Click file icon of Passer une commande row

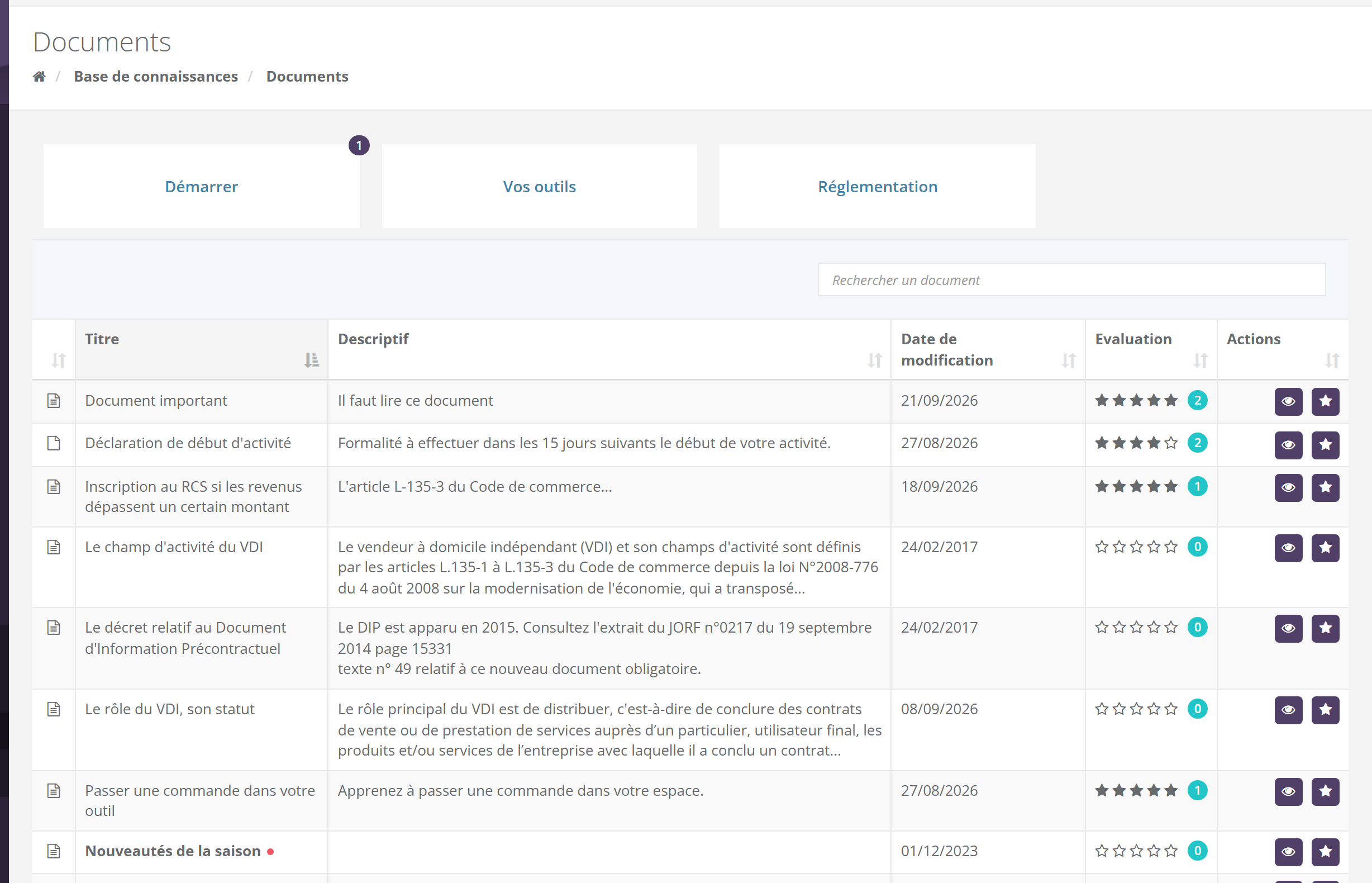(54, 790)
